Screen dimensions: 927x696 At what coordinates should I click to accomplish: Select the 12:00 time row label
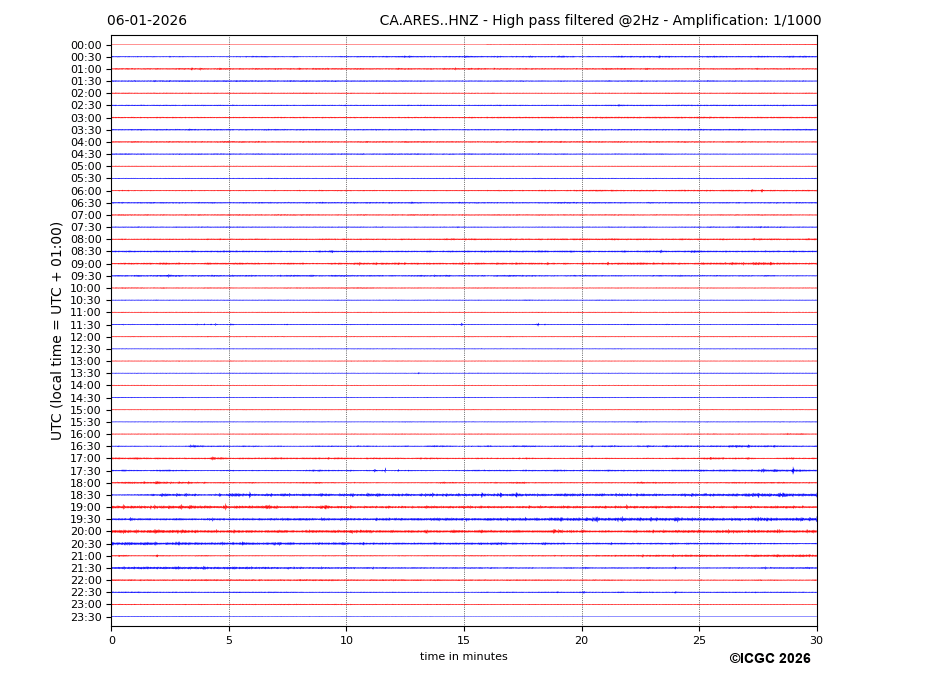pos(86,337)
